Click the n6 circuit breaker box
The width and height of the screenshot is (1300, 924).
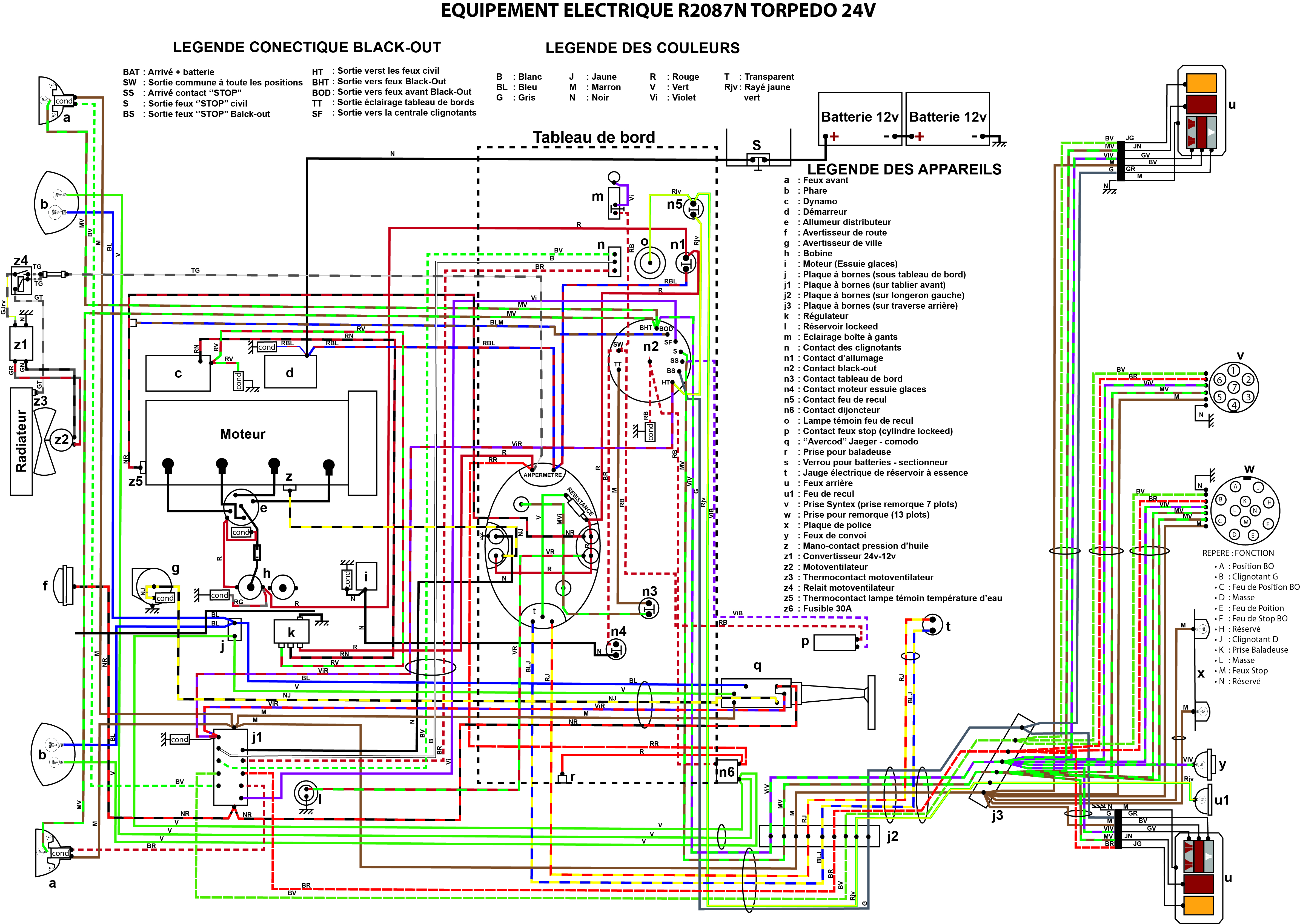[x=727, y=772]
